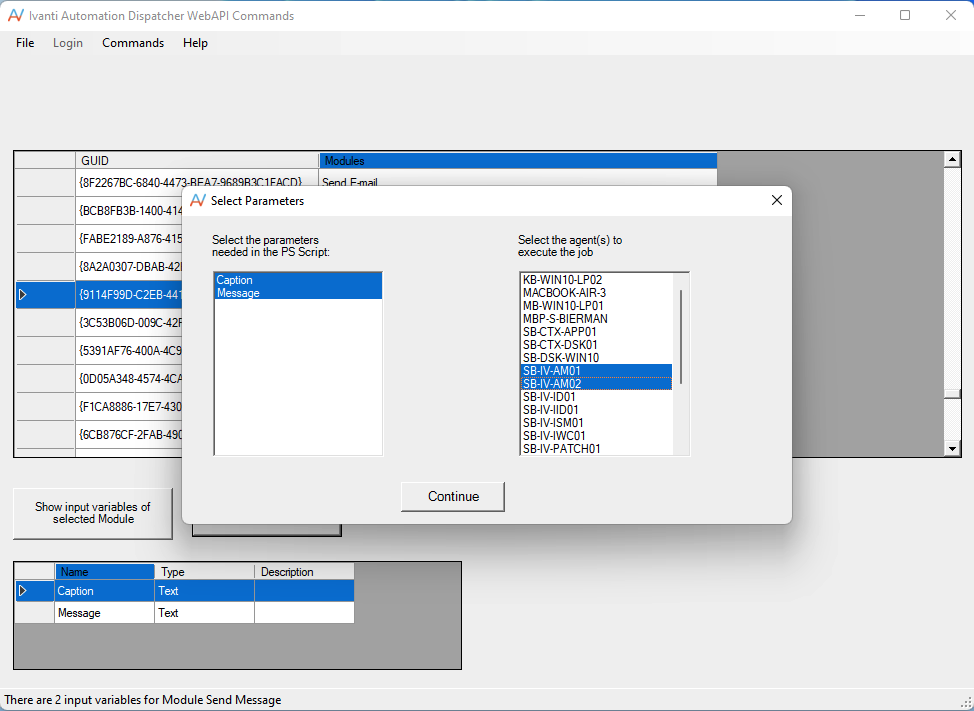Screen dimensions: 974x711
Task: Click the agent list scrollbar thumb
Action: coord(681,337)
